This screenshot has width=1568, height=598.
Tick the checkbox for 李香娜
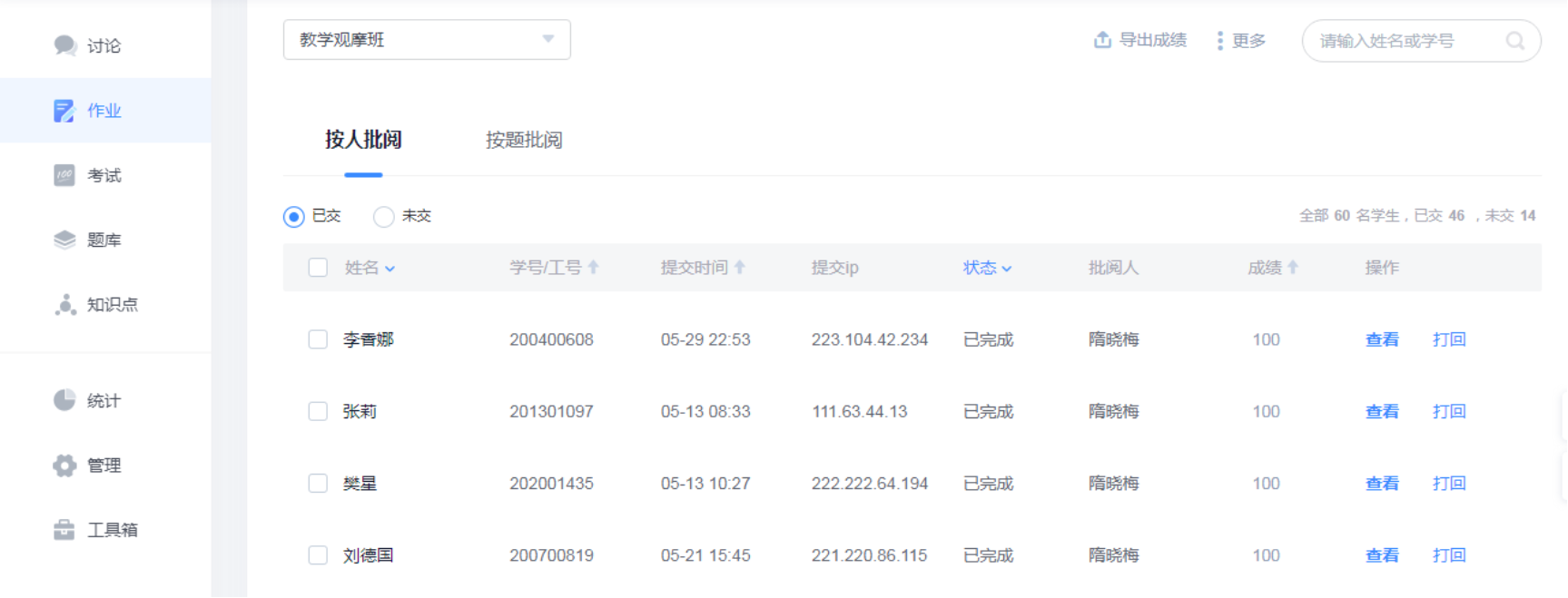tap(318, 339)
